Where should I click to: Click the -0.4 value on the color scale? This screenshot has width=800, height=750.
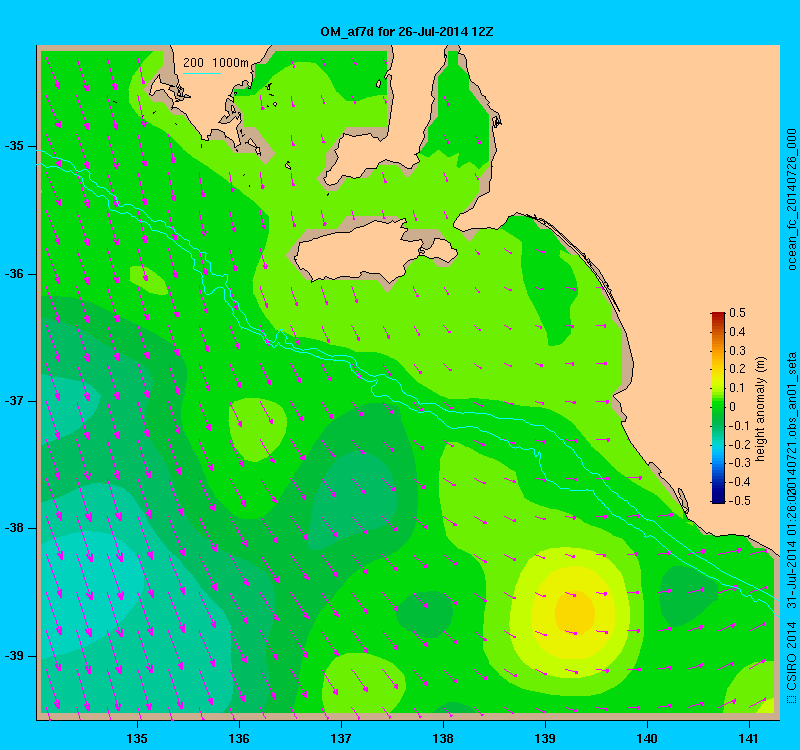coord(738,482)
